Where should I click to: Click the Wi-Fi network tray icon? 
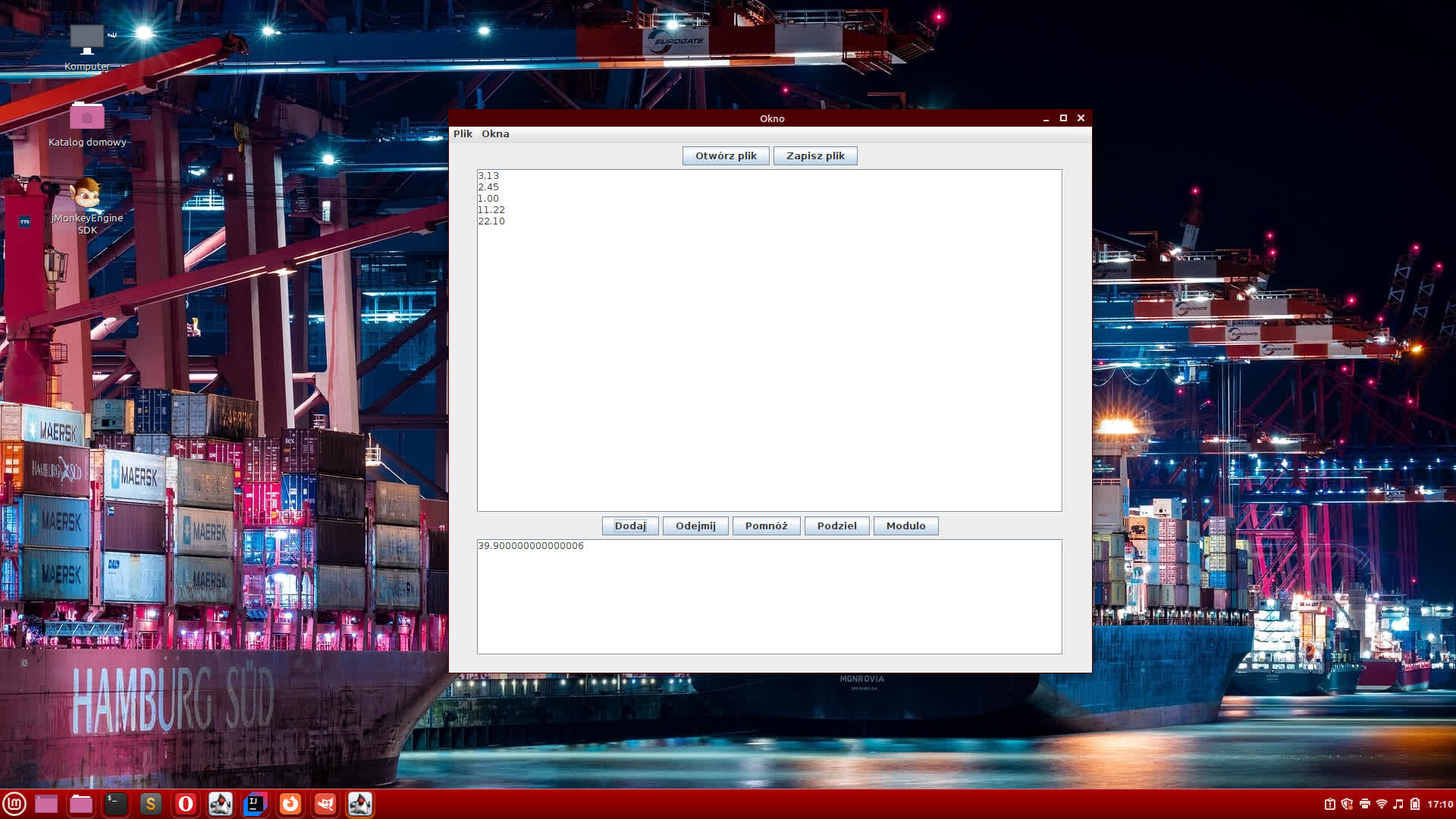pyautogui.click(x=1381, y=804)
